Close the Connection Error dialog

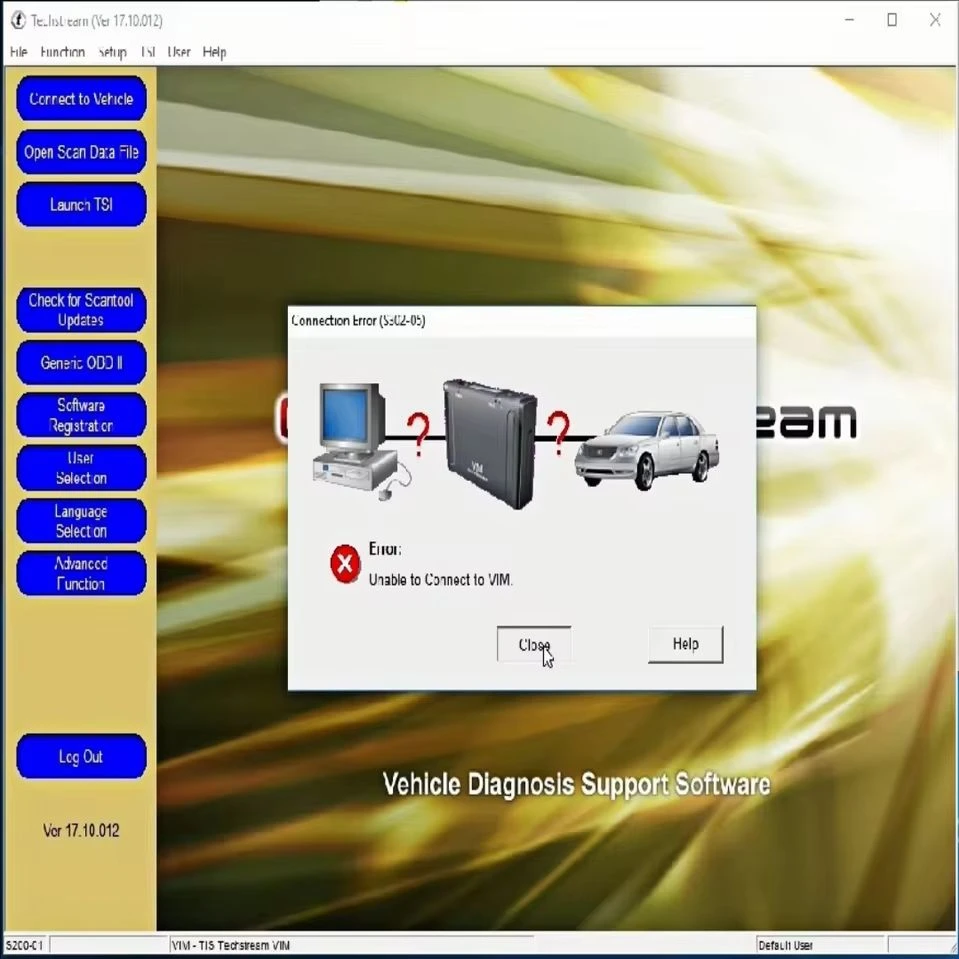tap(534, 644)
